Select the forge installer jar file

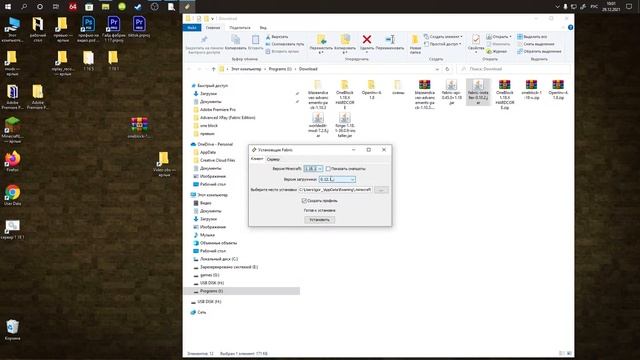[344, 125]
